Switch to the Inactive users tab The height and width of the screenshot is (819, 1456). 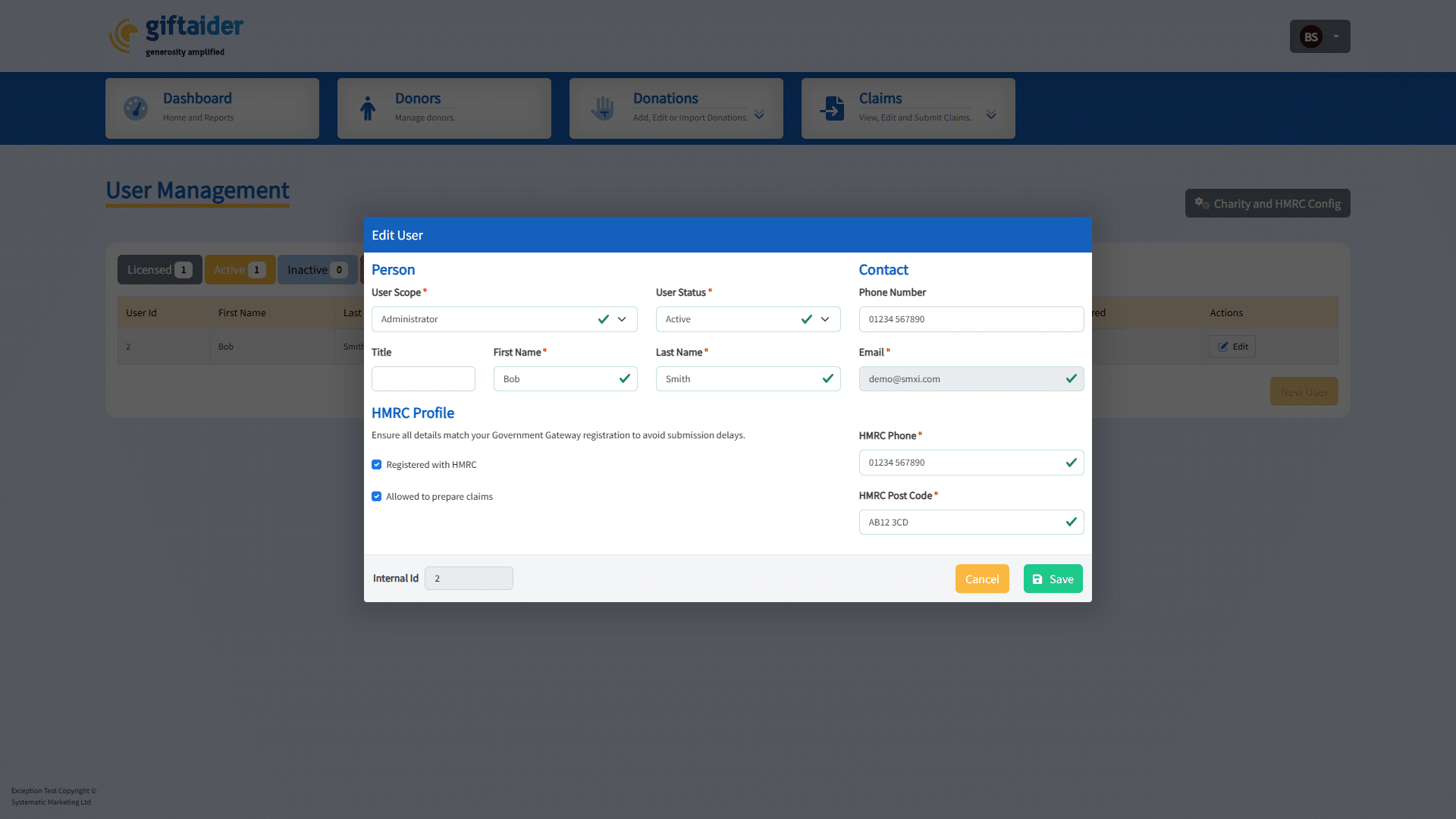click(318, 270)
